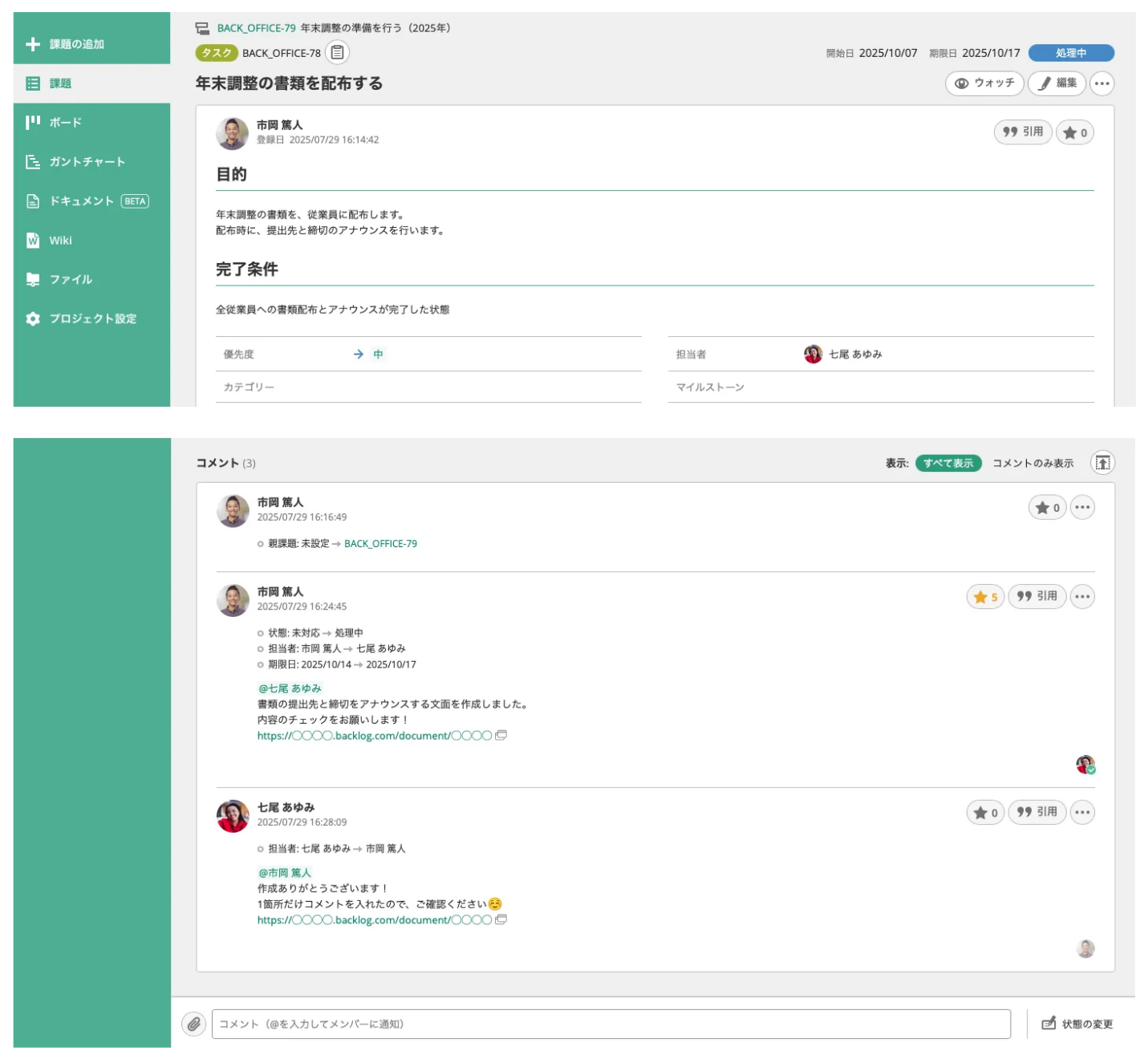Click the @七尾 あゆみ mention
Screen dimensions: 1148x1059
(x=290, y=688)
